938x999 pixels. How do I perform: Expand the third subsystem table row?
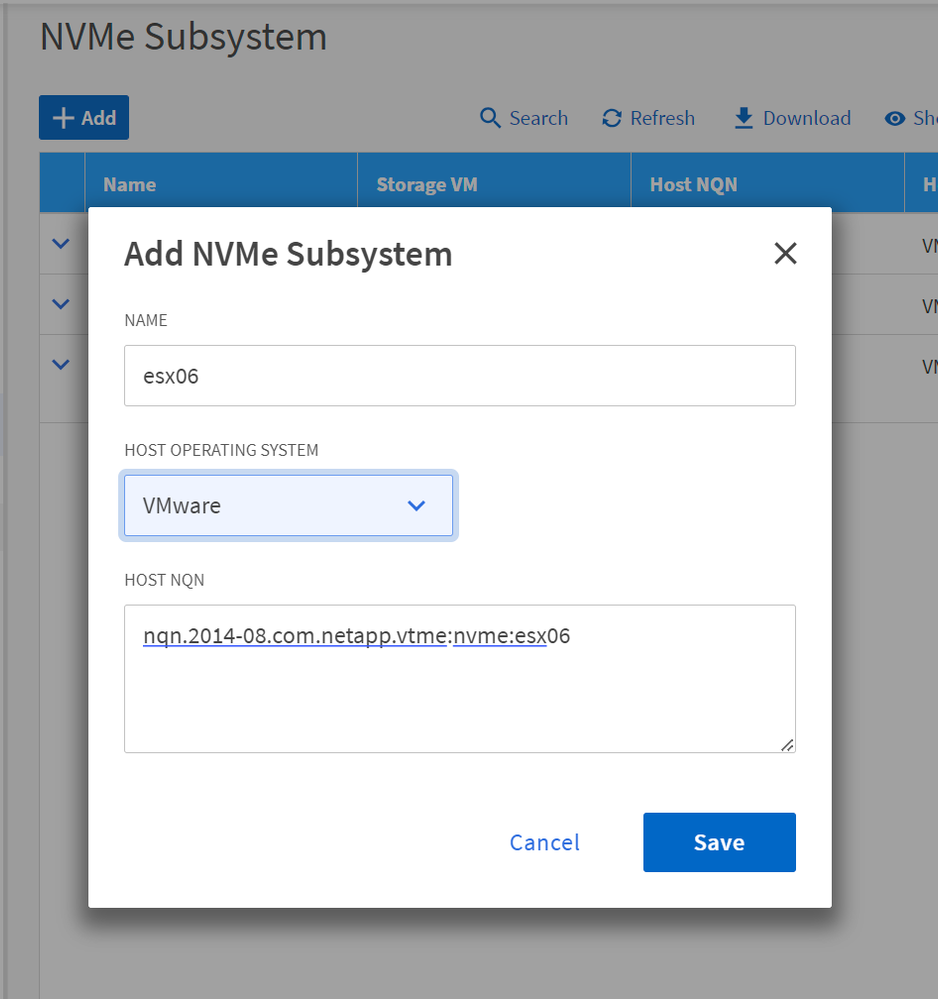61,364
